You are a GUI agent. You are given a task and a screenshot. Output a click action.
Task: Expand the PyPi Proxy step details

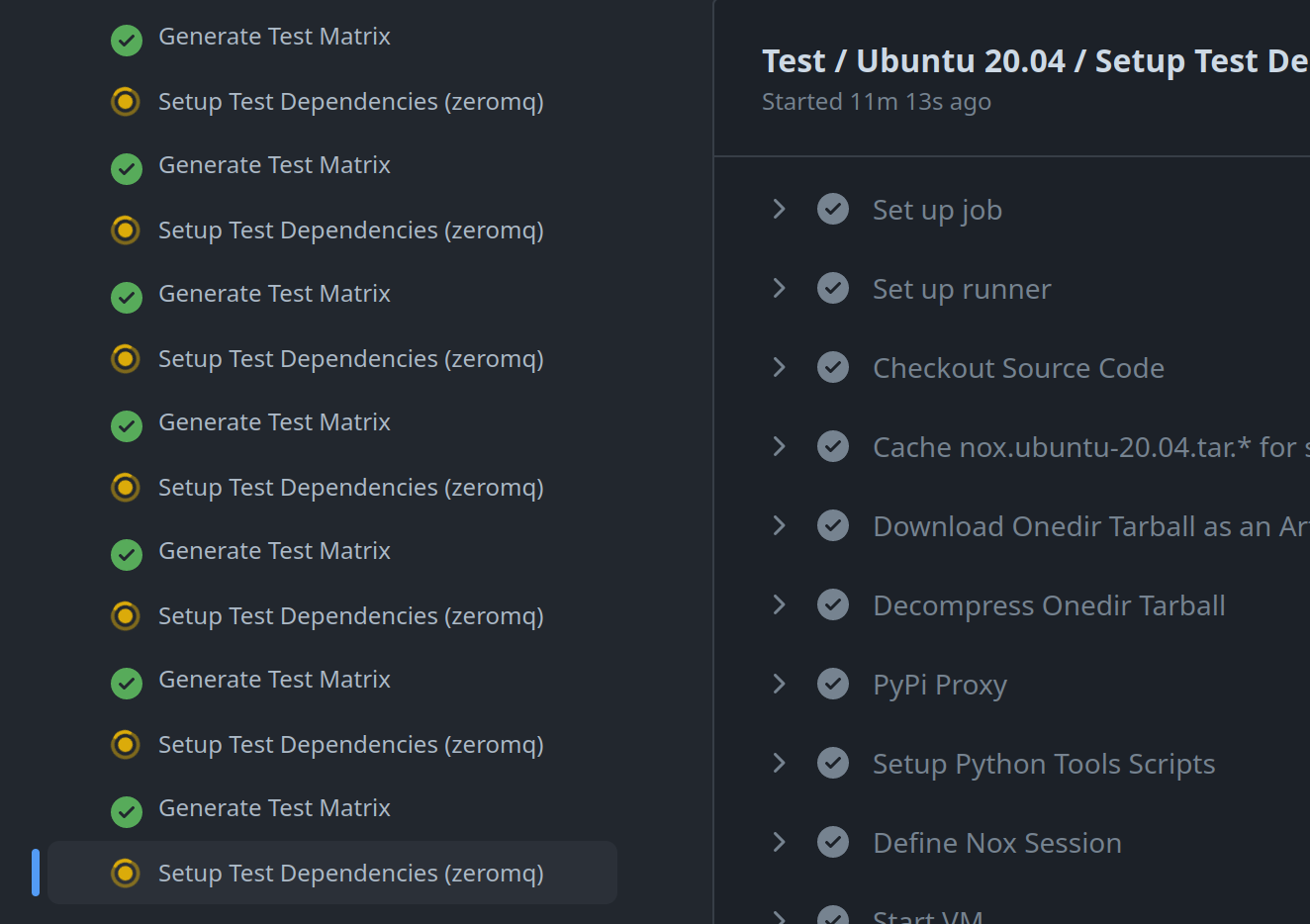(x=779, y=684)
